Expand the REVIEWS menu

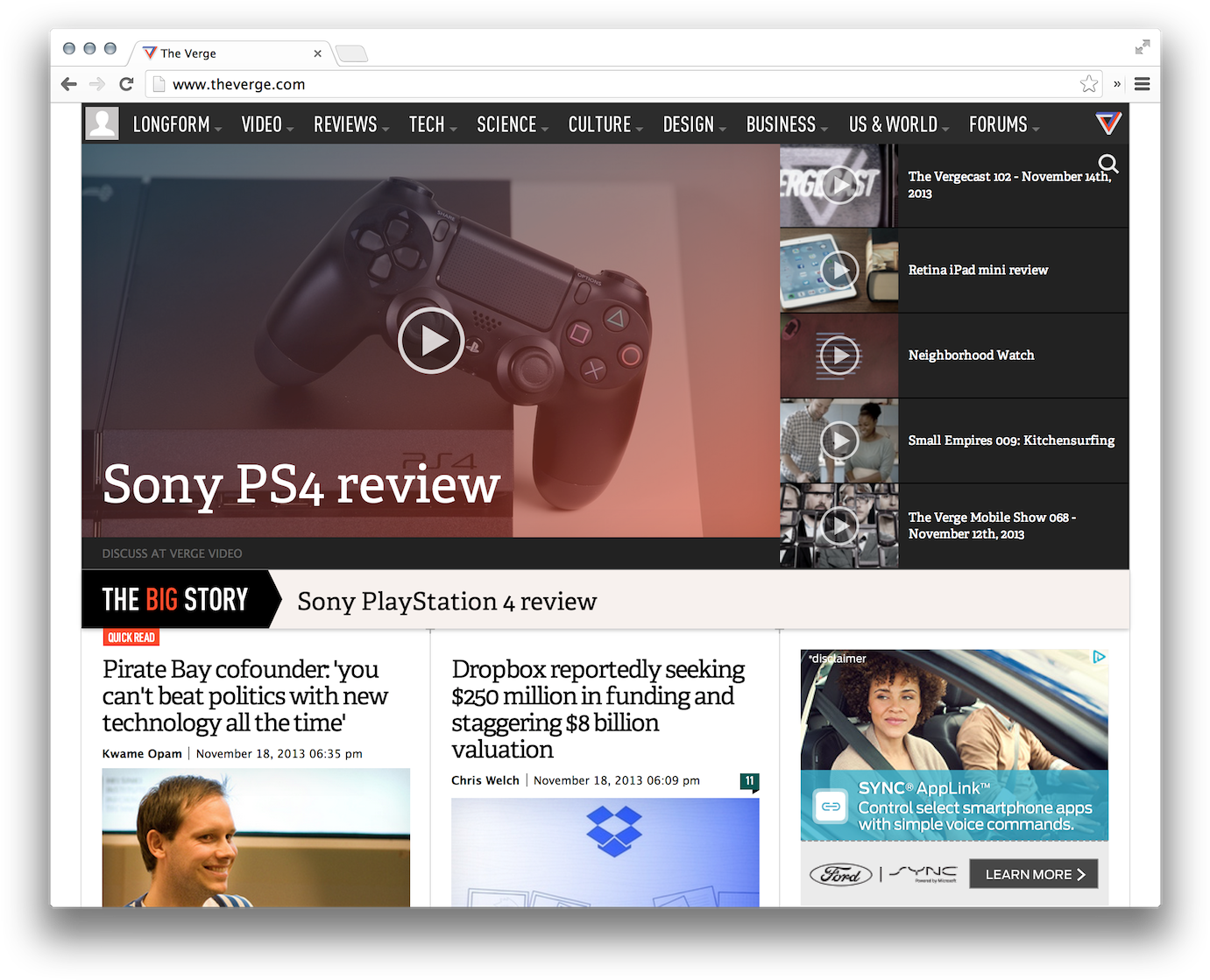351,124
